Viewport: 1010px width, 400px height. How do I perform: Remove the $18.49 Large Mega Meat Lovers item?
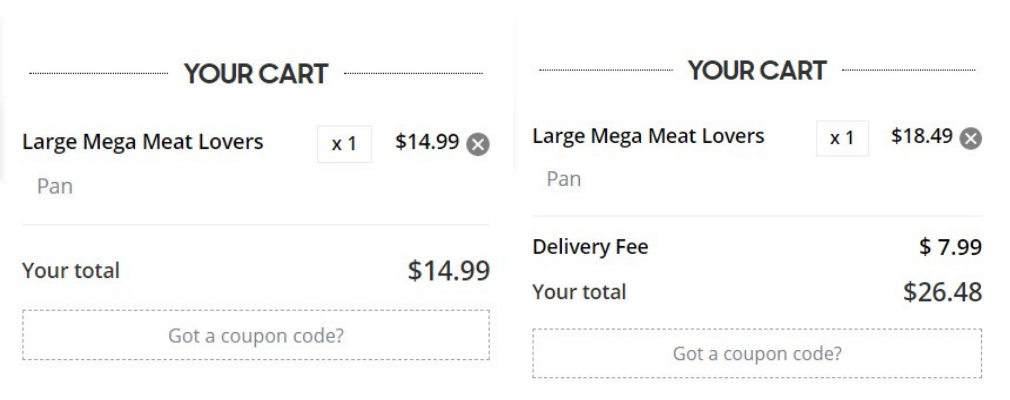tap(971, 137)
